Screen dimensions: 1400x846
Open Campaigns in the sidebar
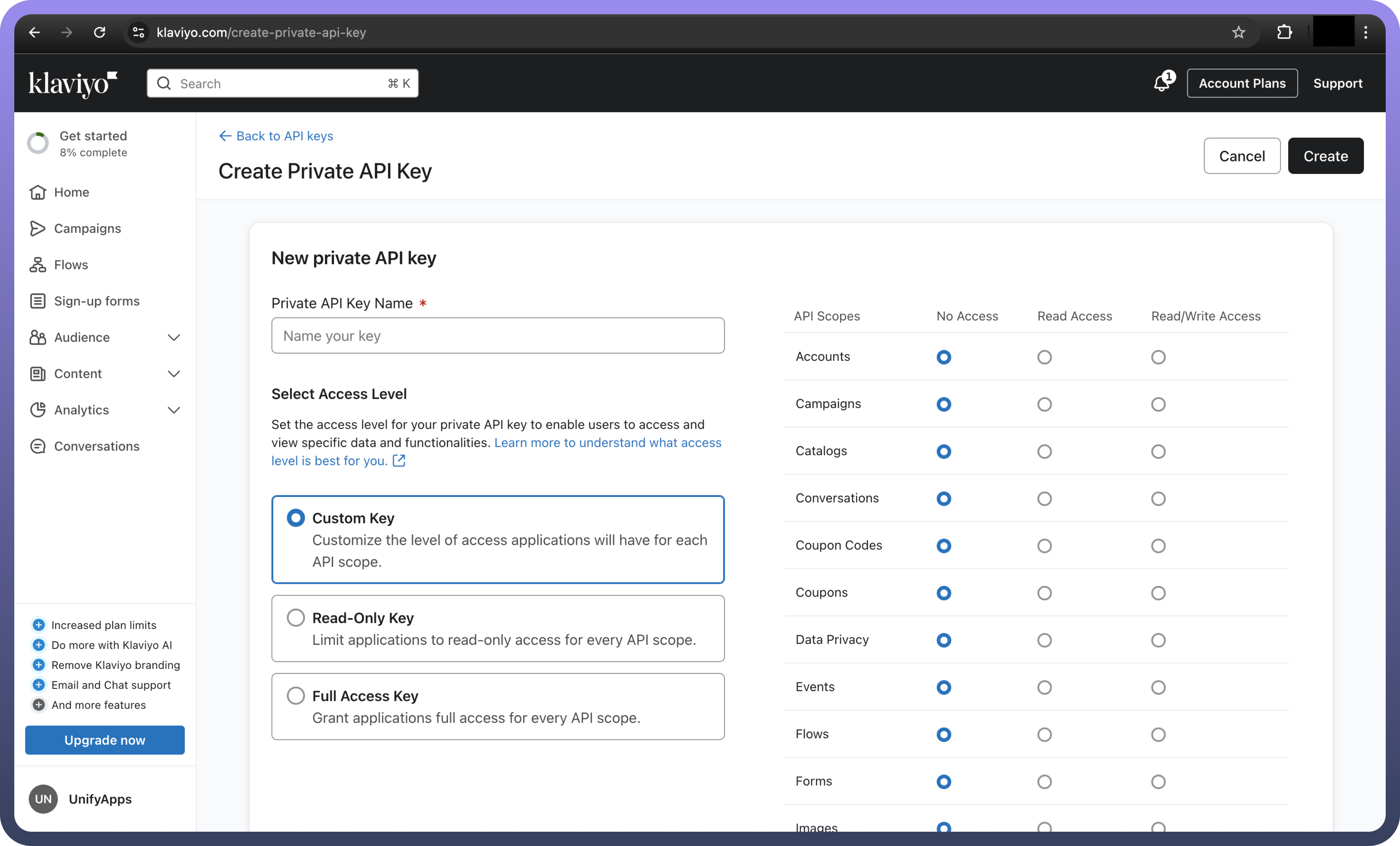(87, 229)
